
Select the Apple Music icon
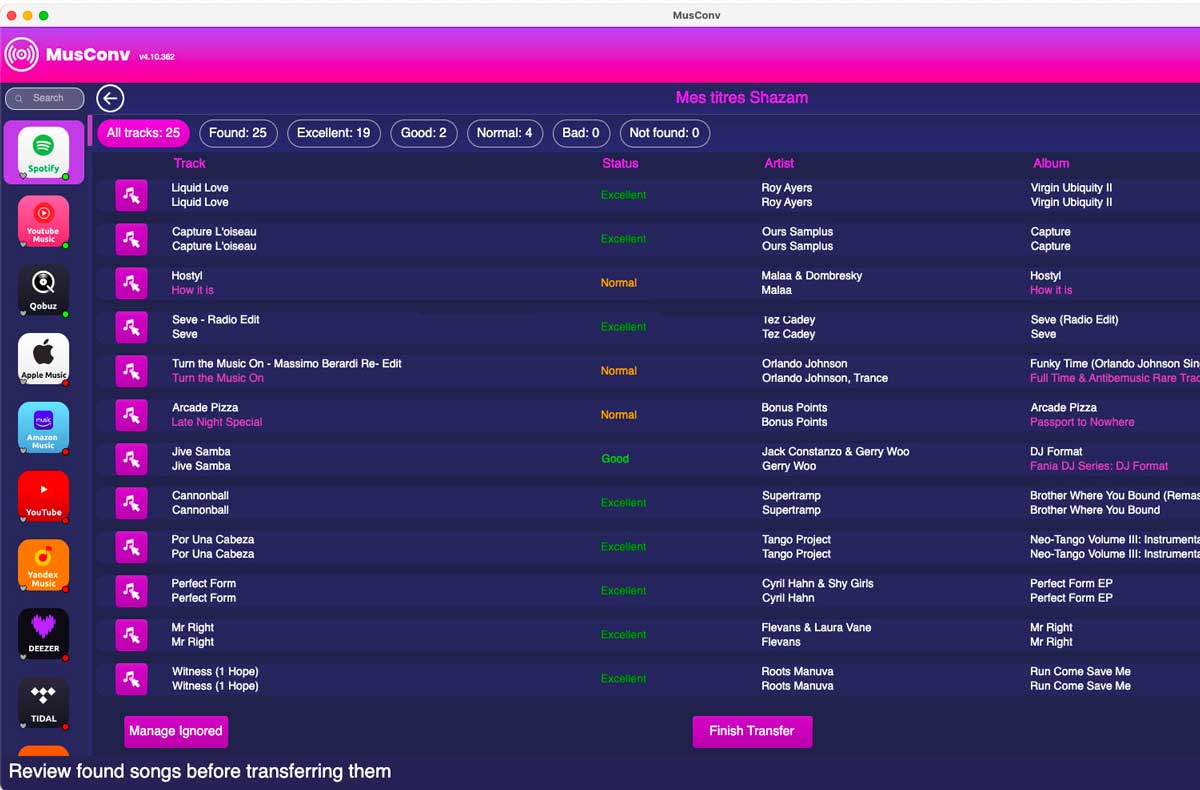43,359
